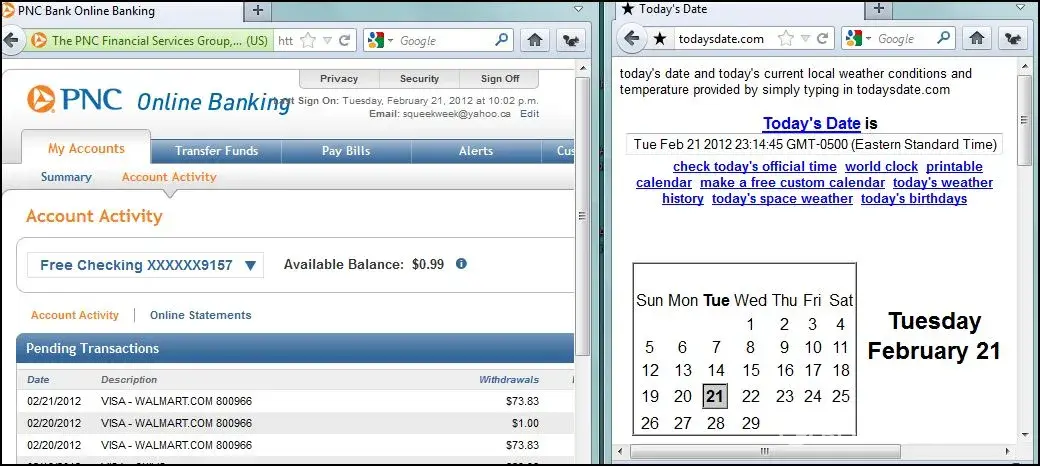Image resolution: width=1040 pixels, height=466 pixels.
Task: Open the Alerts tab
Action: [476, 151]
